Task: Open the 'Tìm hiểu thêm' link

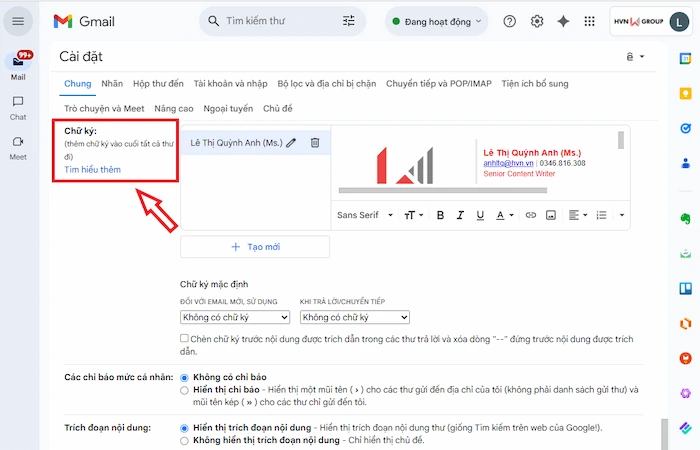Action: (x=92, y=170)
